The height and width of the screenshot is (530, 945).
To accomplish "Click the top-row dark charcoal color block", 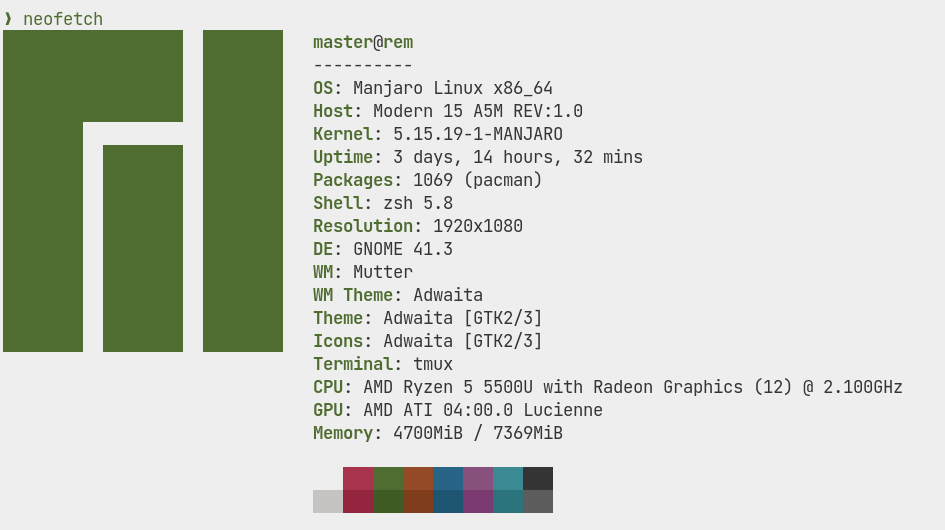I will (538, 478).
